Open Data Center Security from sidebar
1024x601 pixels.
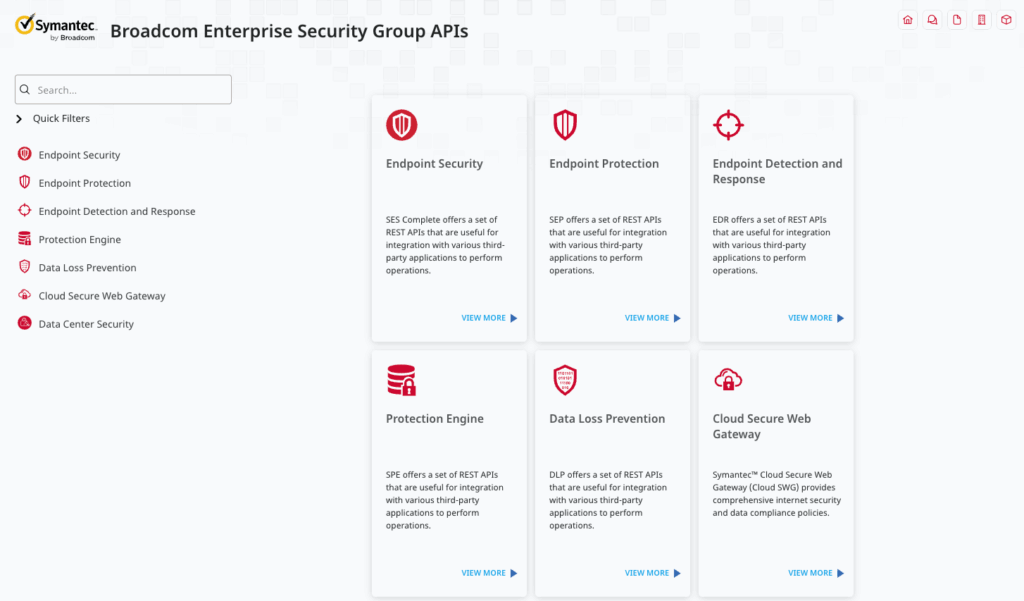pyautogui.click(x=86, y=324)
